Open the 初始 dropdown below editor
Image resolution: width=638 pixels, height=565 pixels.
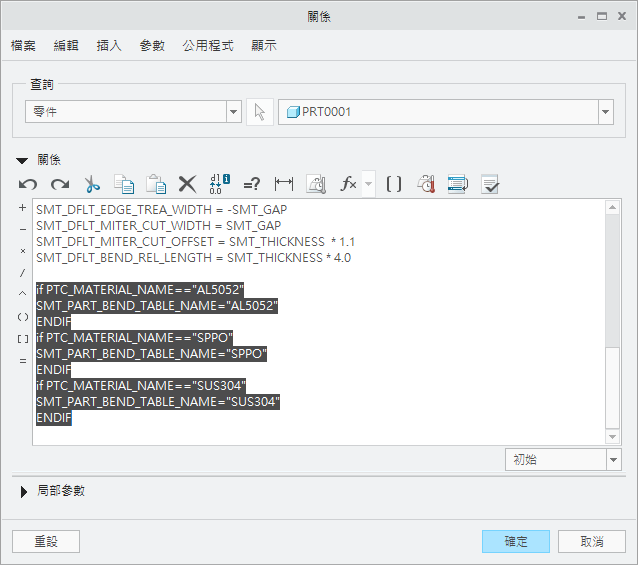pos(613,460)
